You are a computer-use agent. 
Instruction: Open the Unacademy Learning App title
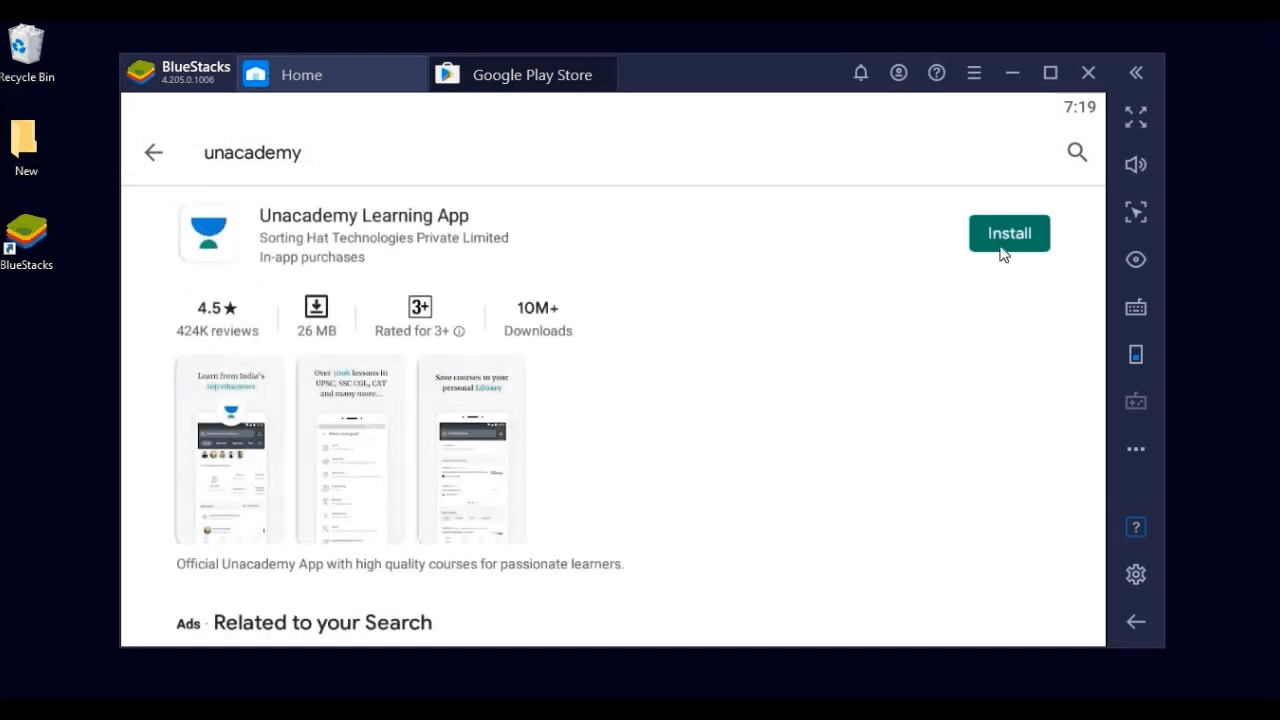point(364,216)
